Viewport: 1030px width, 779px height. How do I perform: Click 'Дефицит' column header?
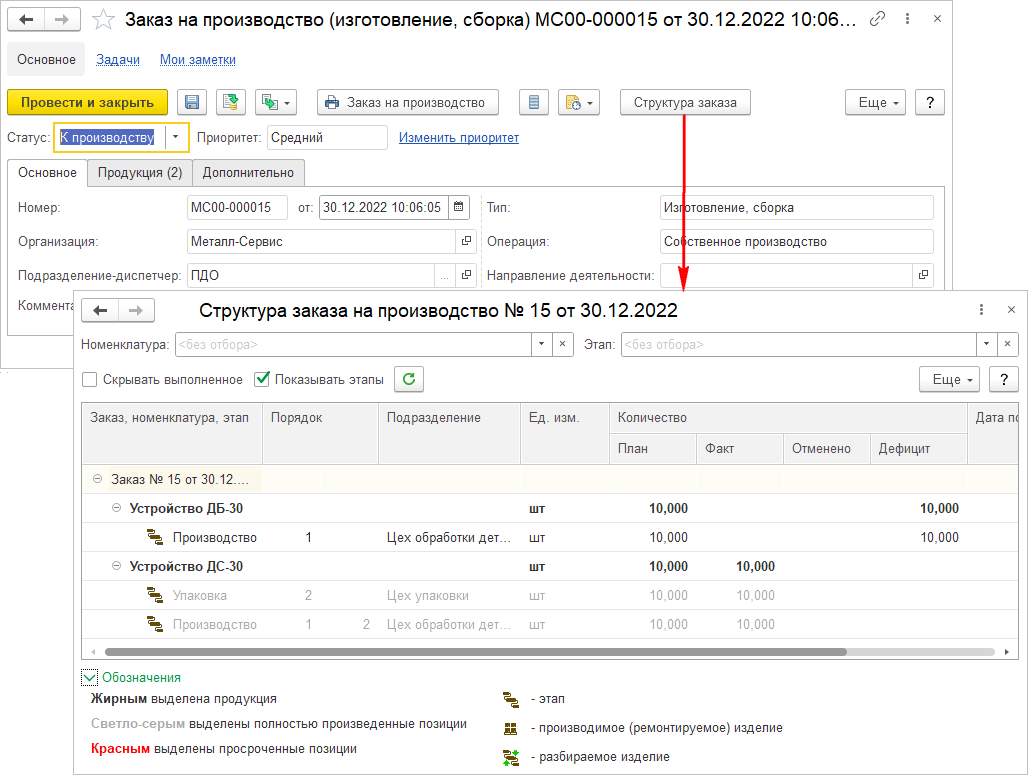click(918, 449)
